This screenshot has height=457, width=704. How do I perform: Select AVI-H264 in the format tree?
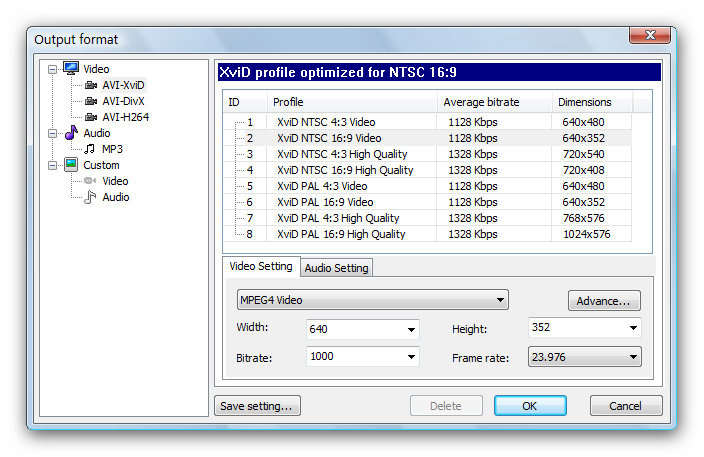click(126, 117)
